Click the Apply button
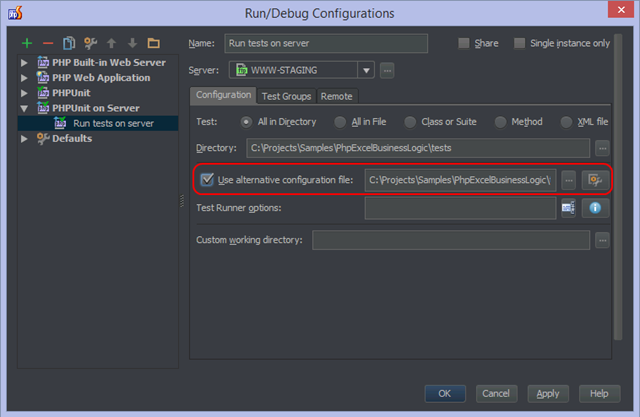This screenshot has height=417, width=640. click(548, 394)
